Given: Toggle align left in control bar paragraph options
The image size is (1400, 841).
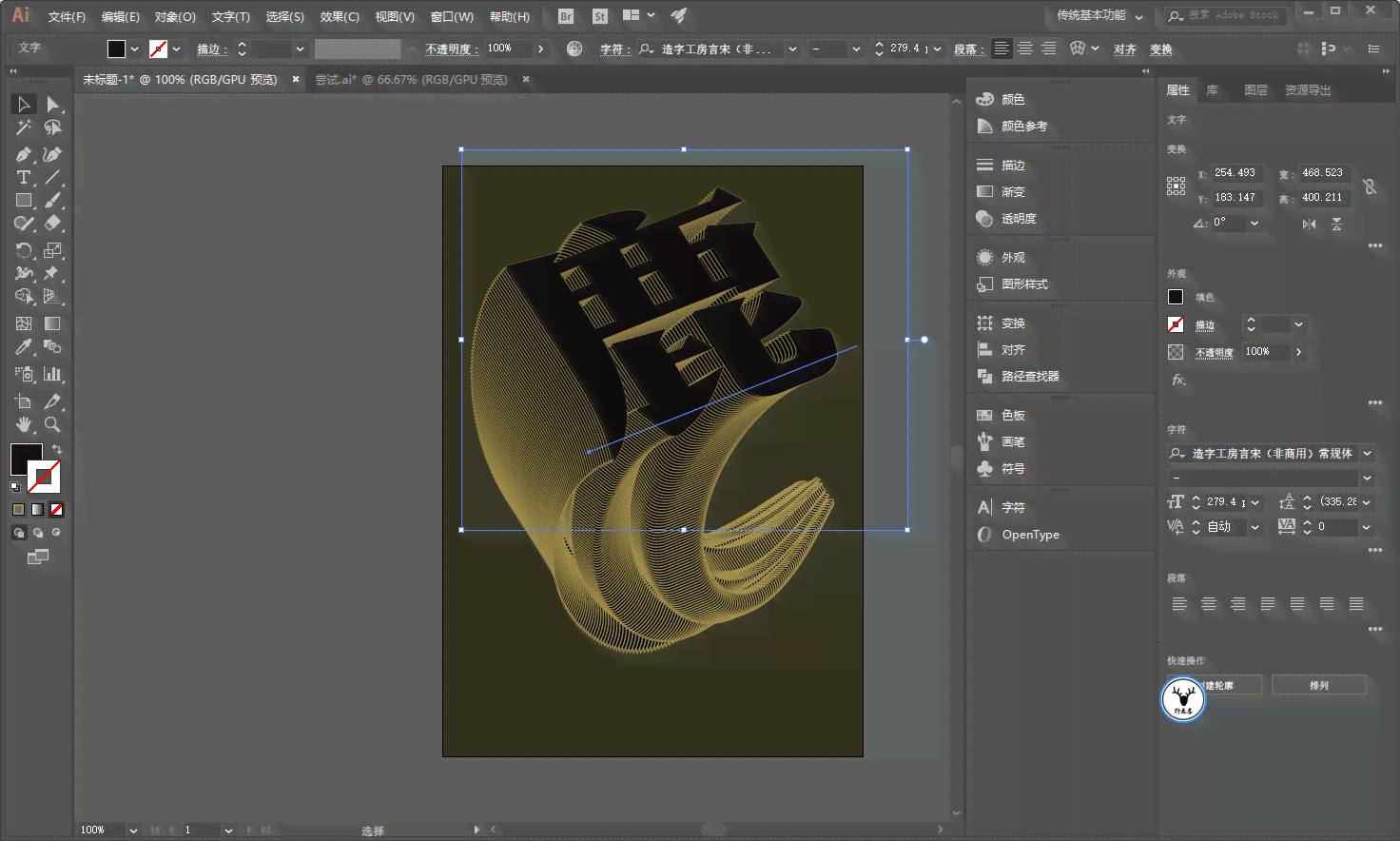Looking at the screenshot, I should click(x=1001, y=49).
